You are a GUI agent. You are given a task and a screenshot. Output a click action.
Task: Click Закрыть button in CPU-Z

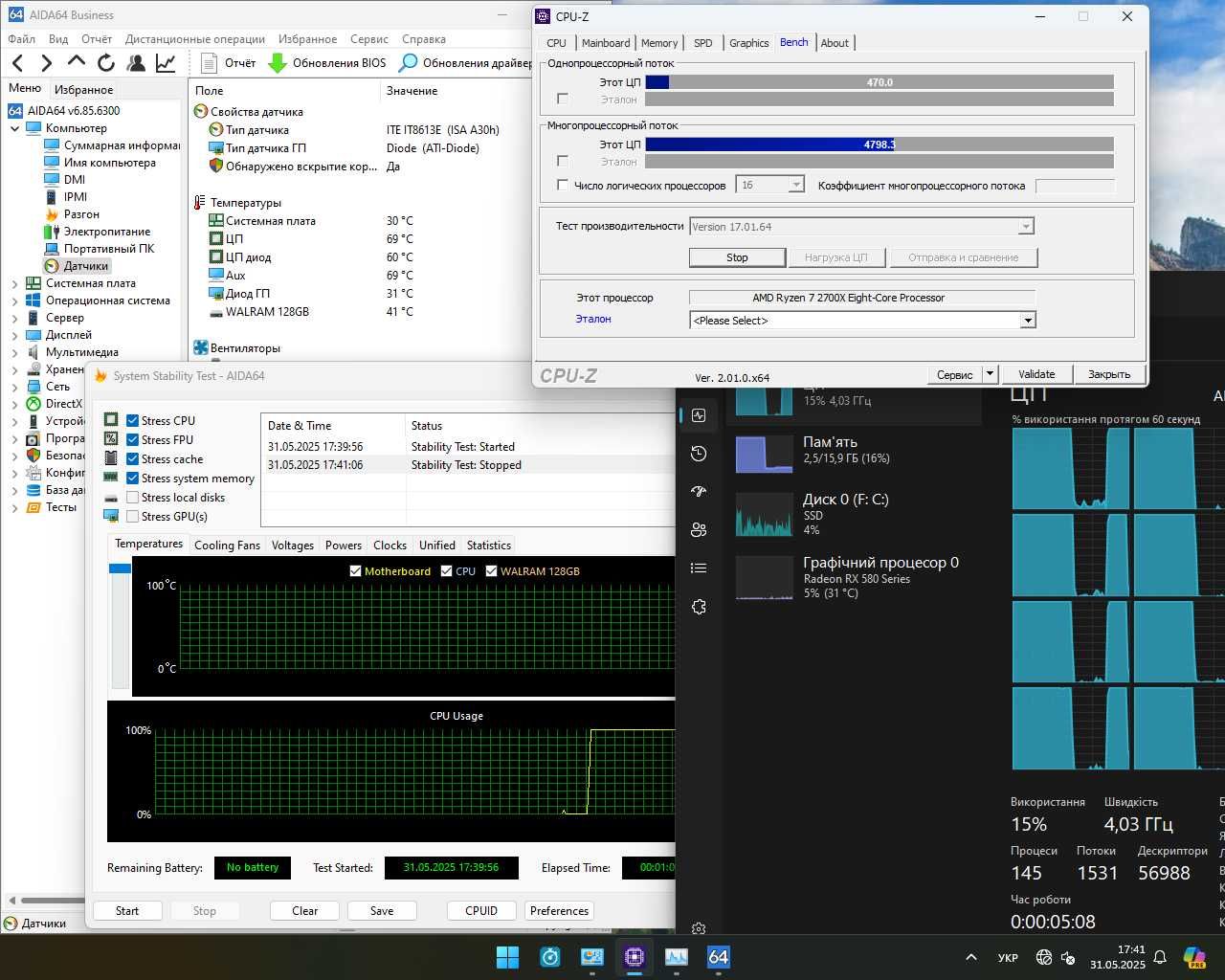(1109, 374)
